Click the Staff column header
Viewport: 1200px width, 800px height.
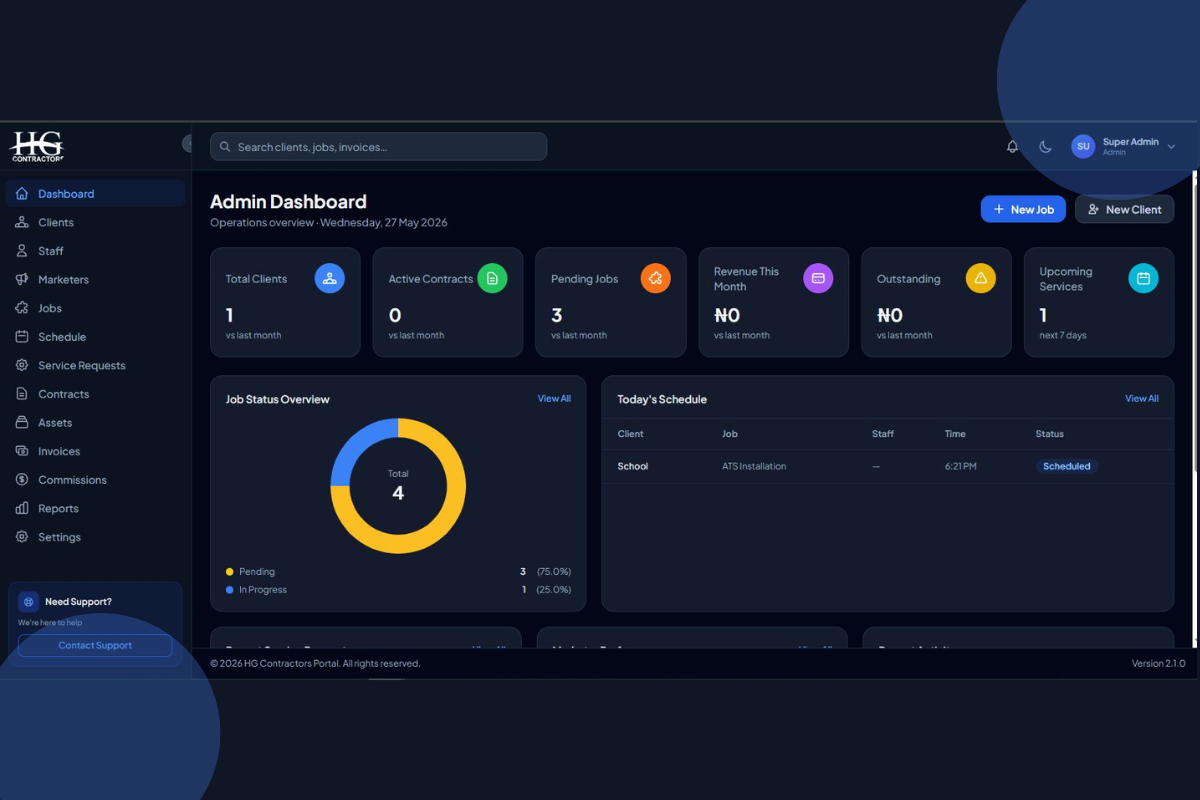[883, 434]
